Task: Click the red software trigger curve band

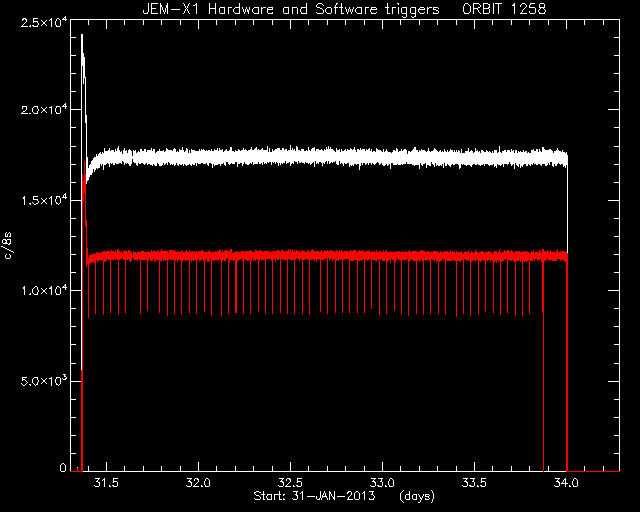Action: point(327,256)
